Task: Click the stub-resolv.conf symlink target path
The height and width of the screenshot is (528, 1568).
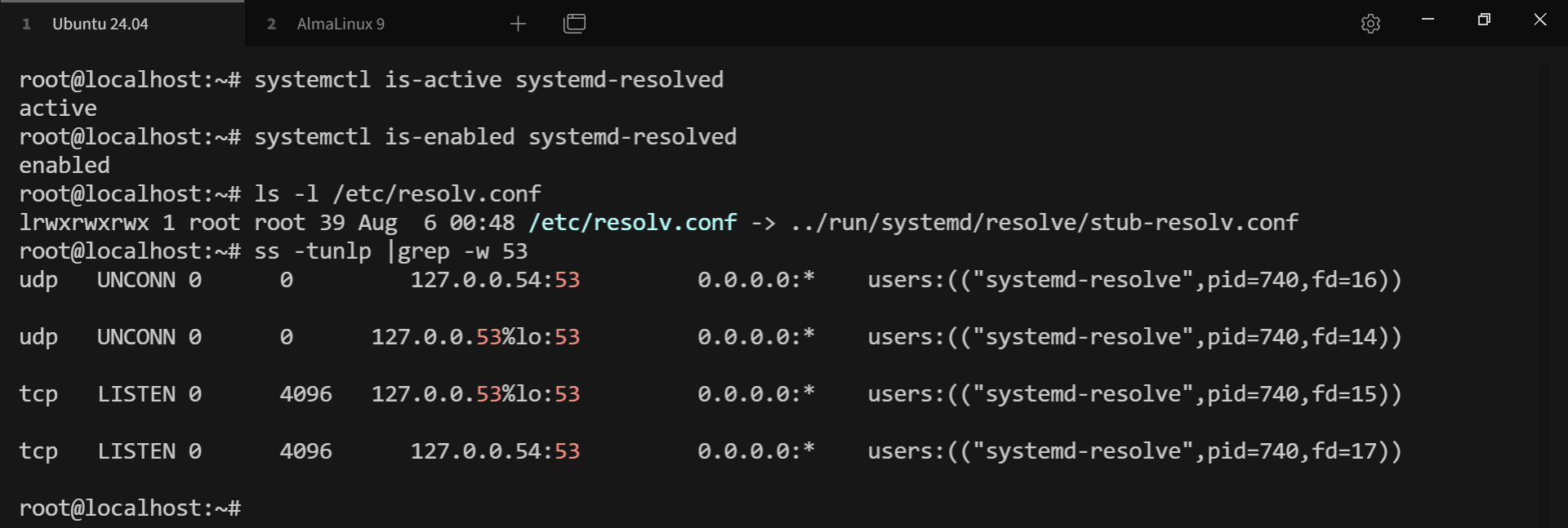Action: point(1044,223)
